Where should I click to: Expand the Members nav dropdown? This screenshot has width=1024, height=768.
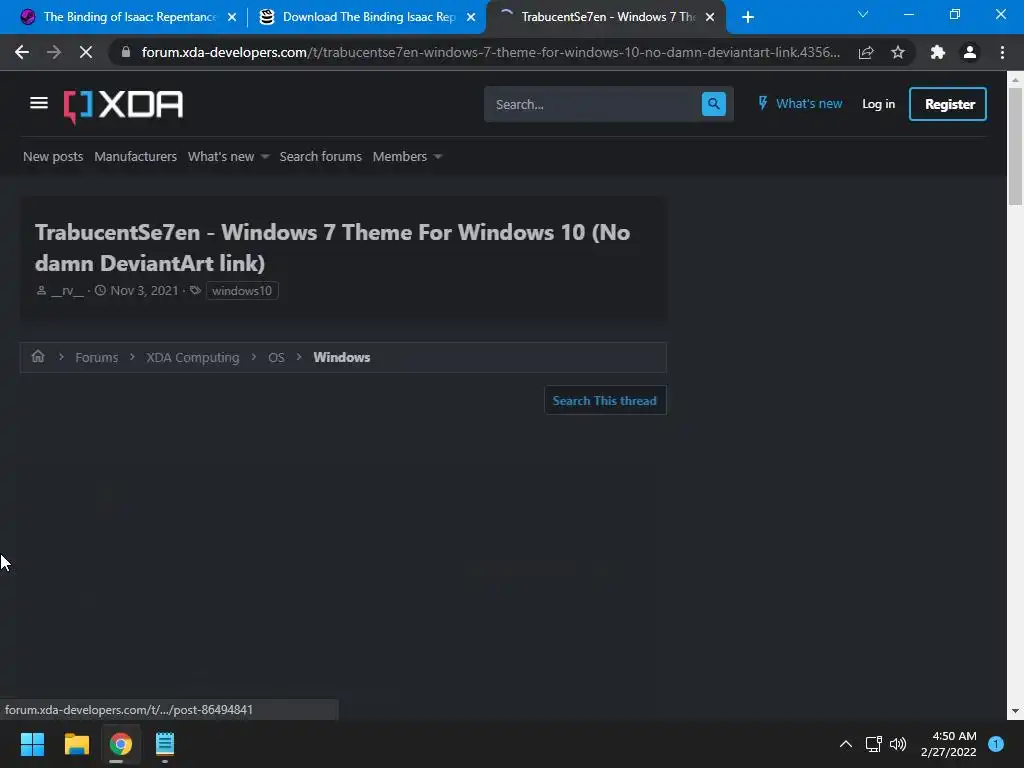click(x=438, y=157)
